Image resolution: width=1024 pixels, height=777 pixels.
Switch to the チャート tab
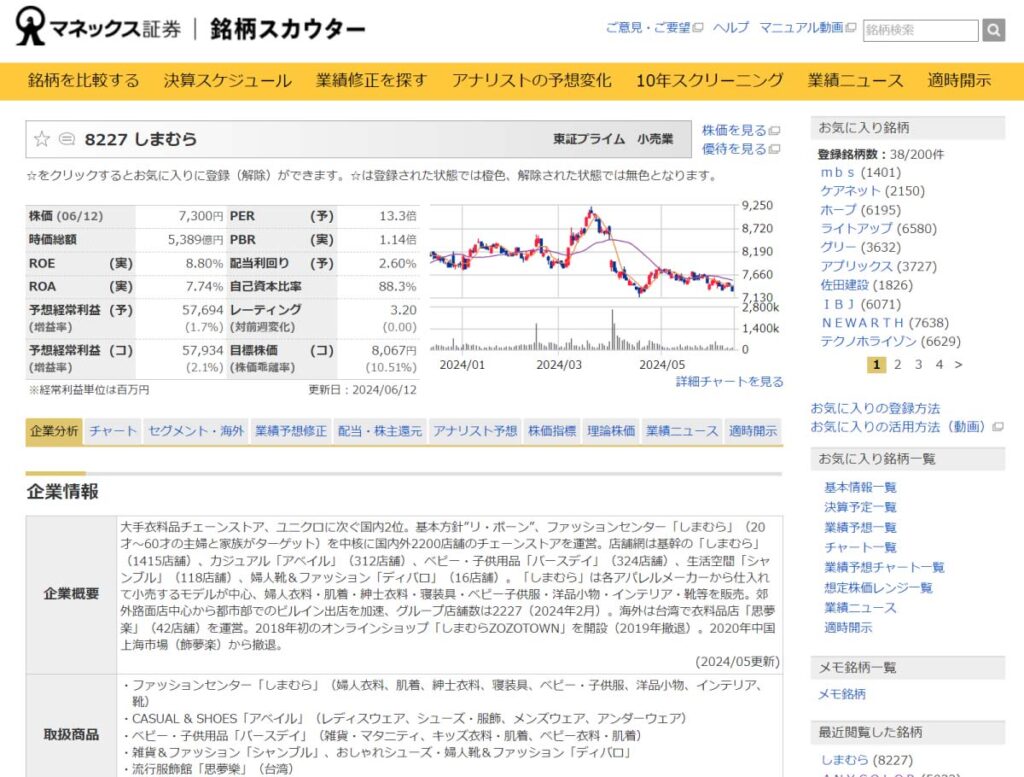[x=113, y=431]
